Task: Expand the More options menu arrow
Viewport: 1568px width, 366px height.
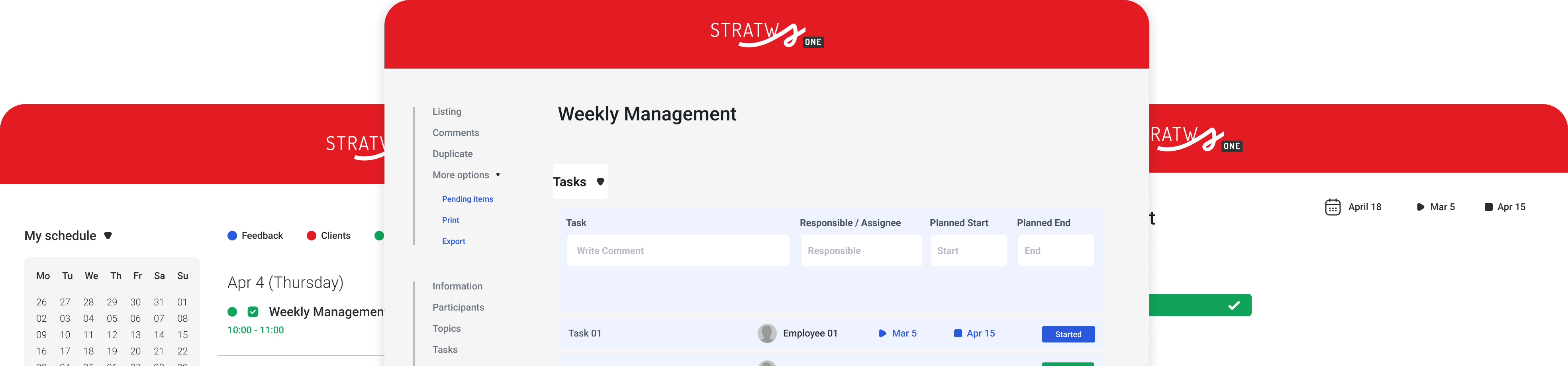Action: click(498, 175)
